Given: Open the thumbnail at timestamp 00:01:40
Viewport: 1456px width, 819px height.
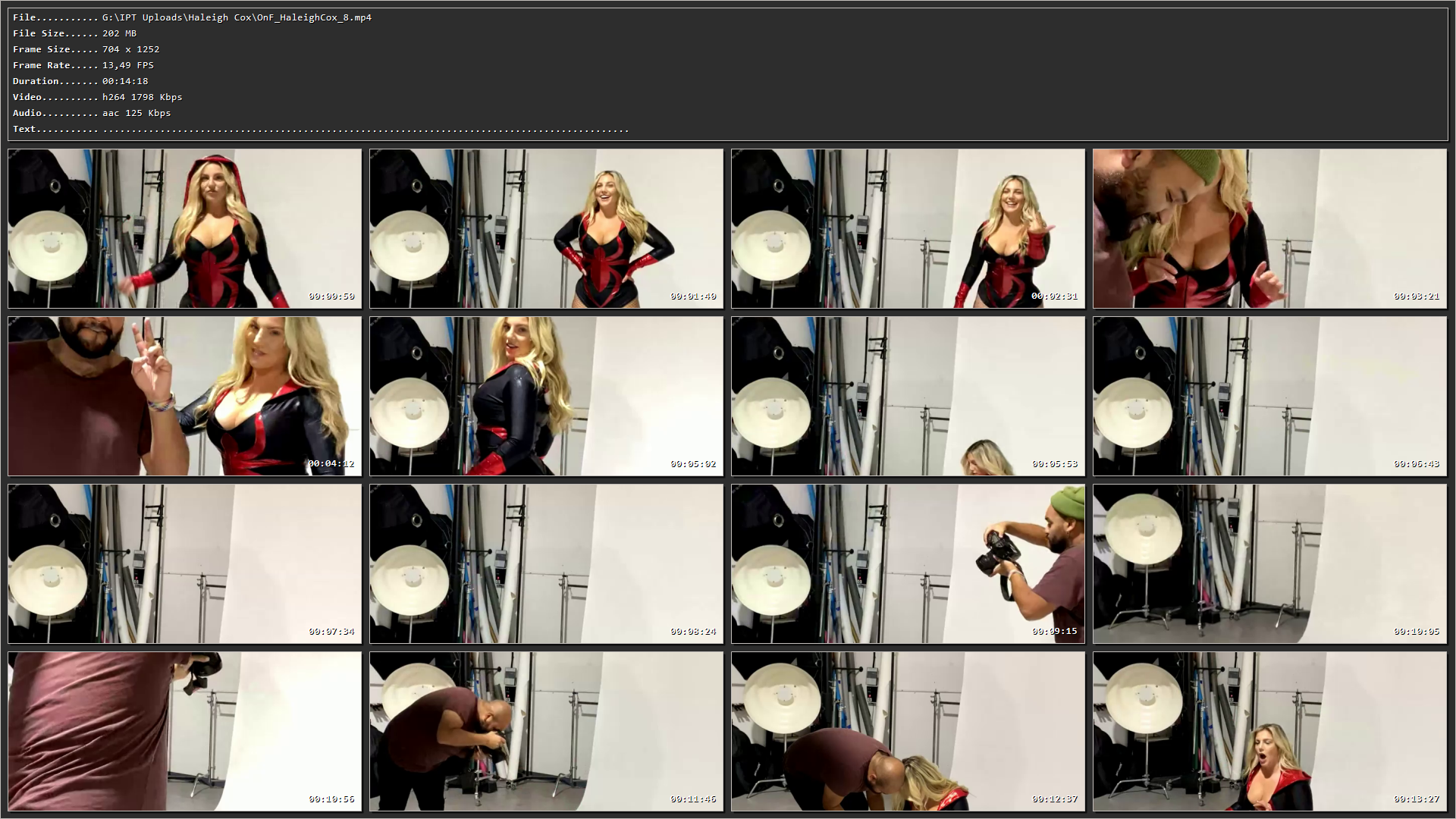Looking at the screenshot, I should [x=546, y=228].
